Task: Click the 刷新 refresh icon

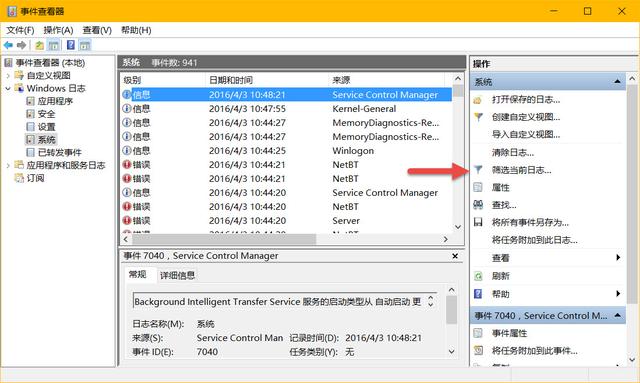Action: pos(478,276)
